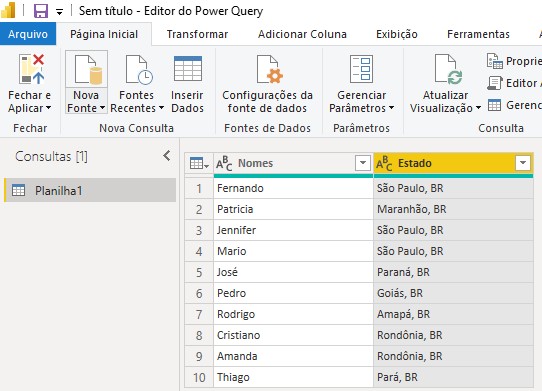
Task: Switch to Exibição tab
Action: (397, 34)
